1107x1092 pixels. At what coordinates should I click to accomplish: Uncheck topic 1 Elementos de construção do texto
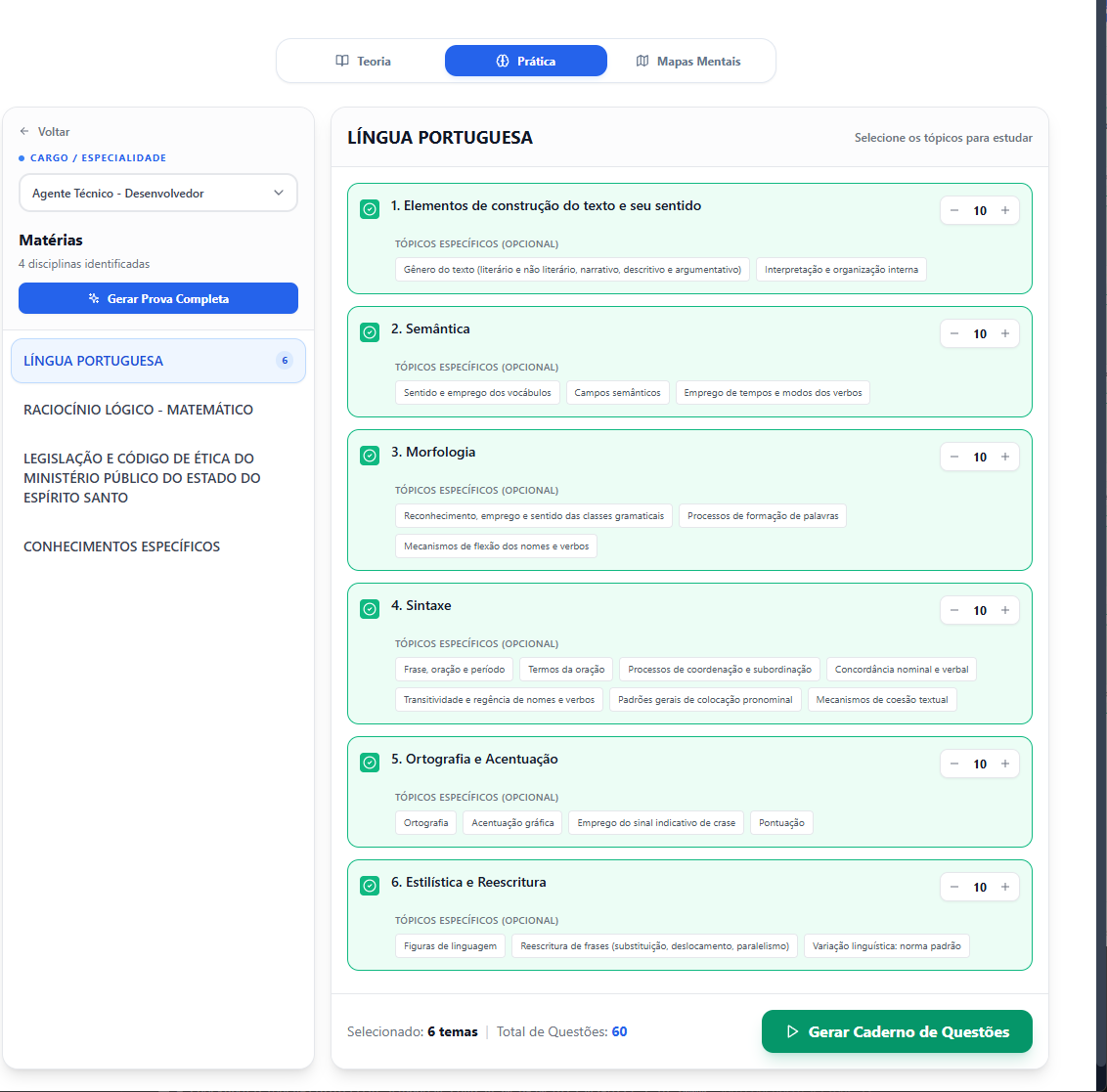click(370, 209)
